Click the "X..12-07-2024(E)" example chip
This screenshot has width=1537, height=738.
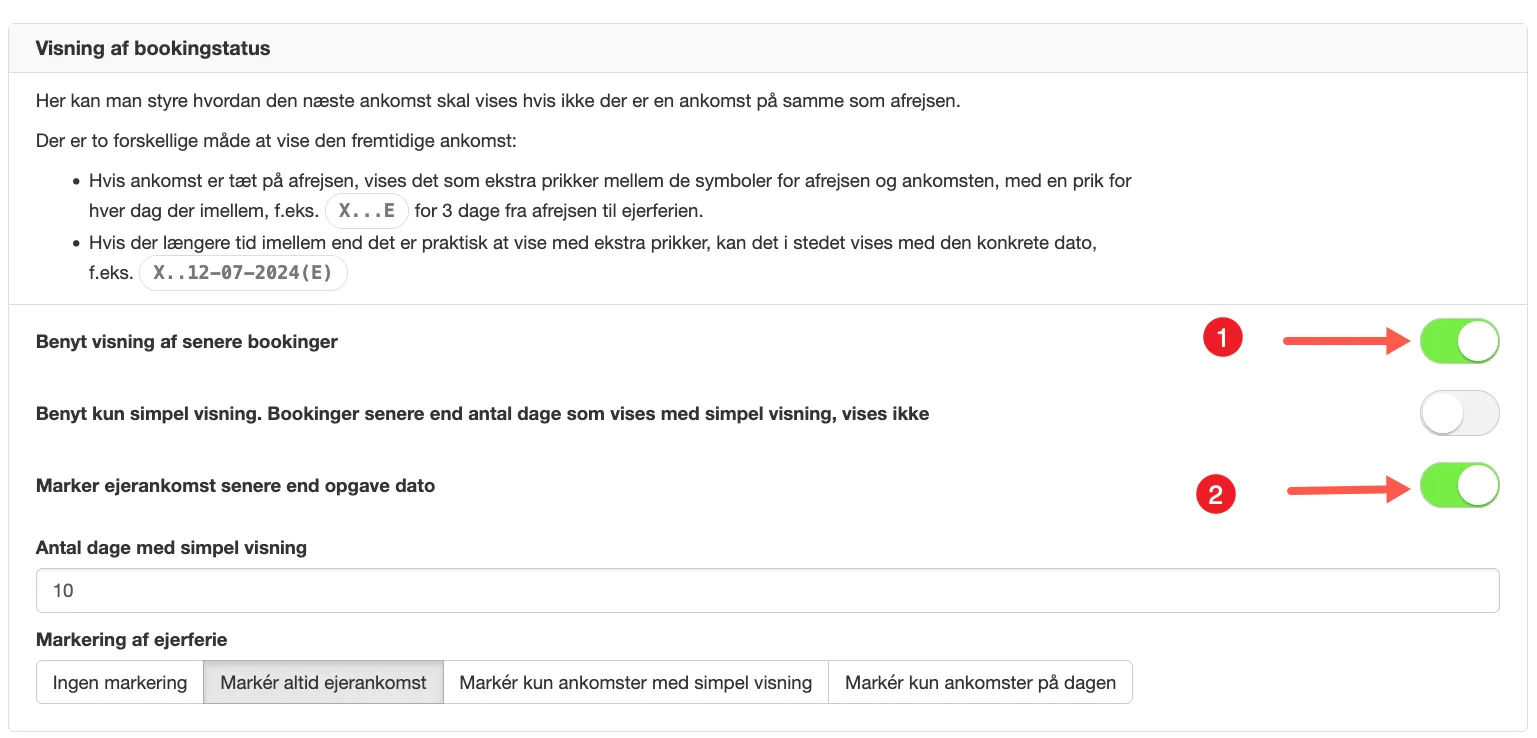click(x=243, y=272)
